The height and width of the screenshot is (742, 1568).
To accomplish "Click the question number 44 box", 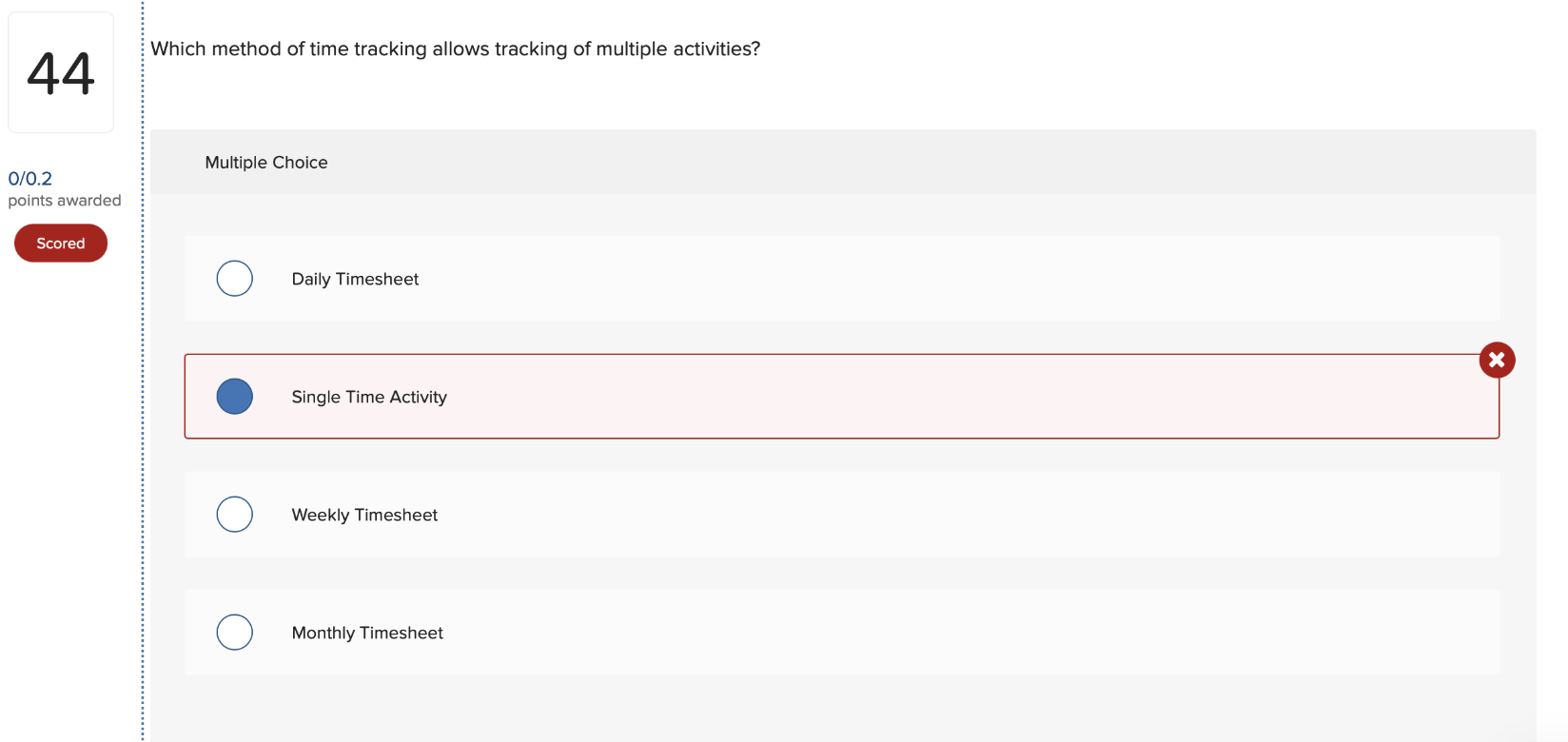I will [60, 71].
